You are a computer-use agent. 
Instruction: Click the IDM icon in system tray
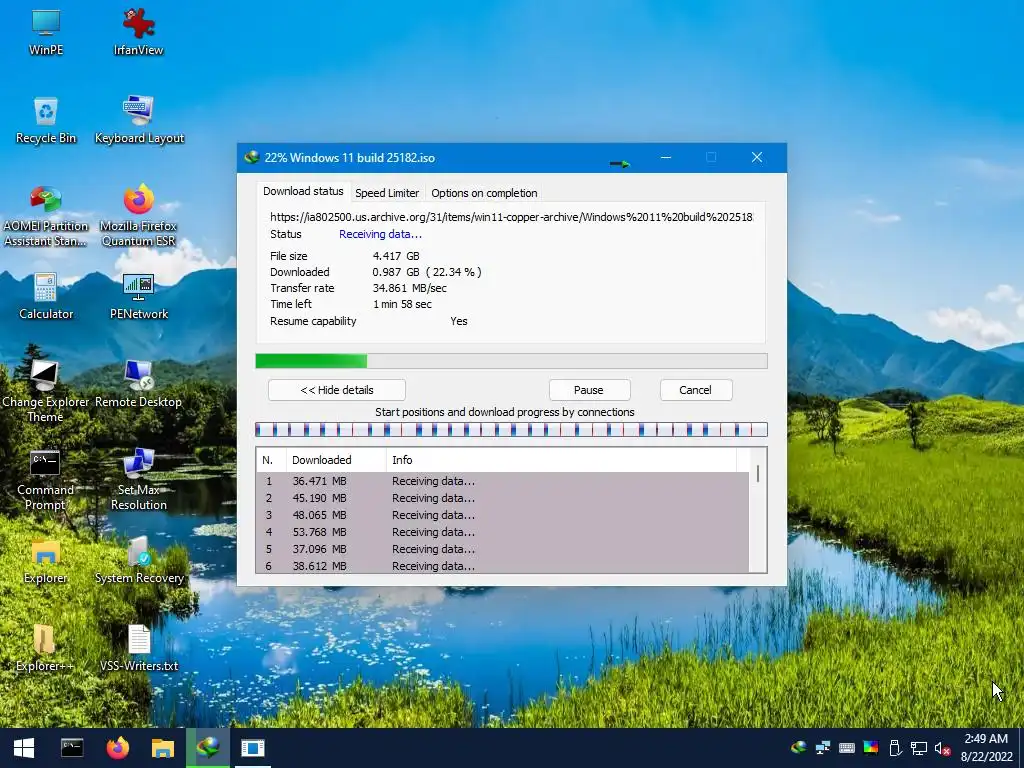[x=799, y=748]
